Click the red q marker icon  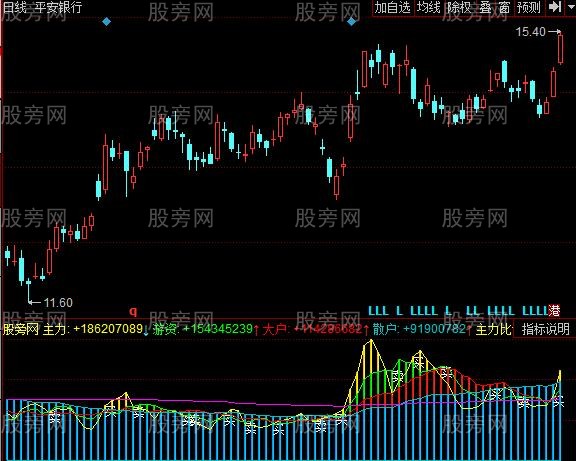coord(133,311)
